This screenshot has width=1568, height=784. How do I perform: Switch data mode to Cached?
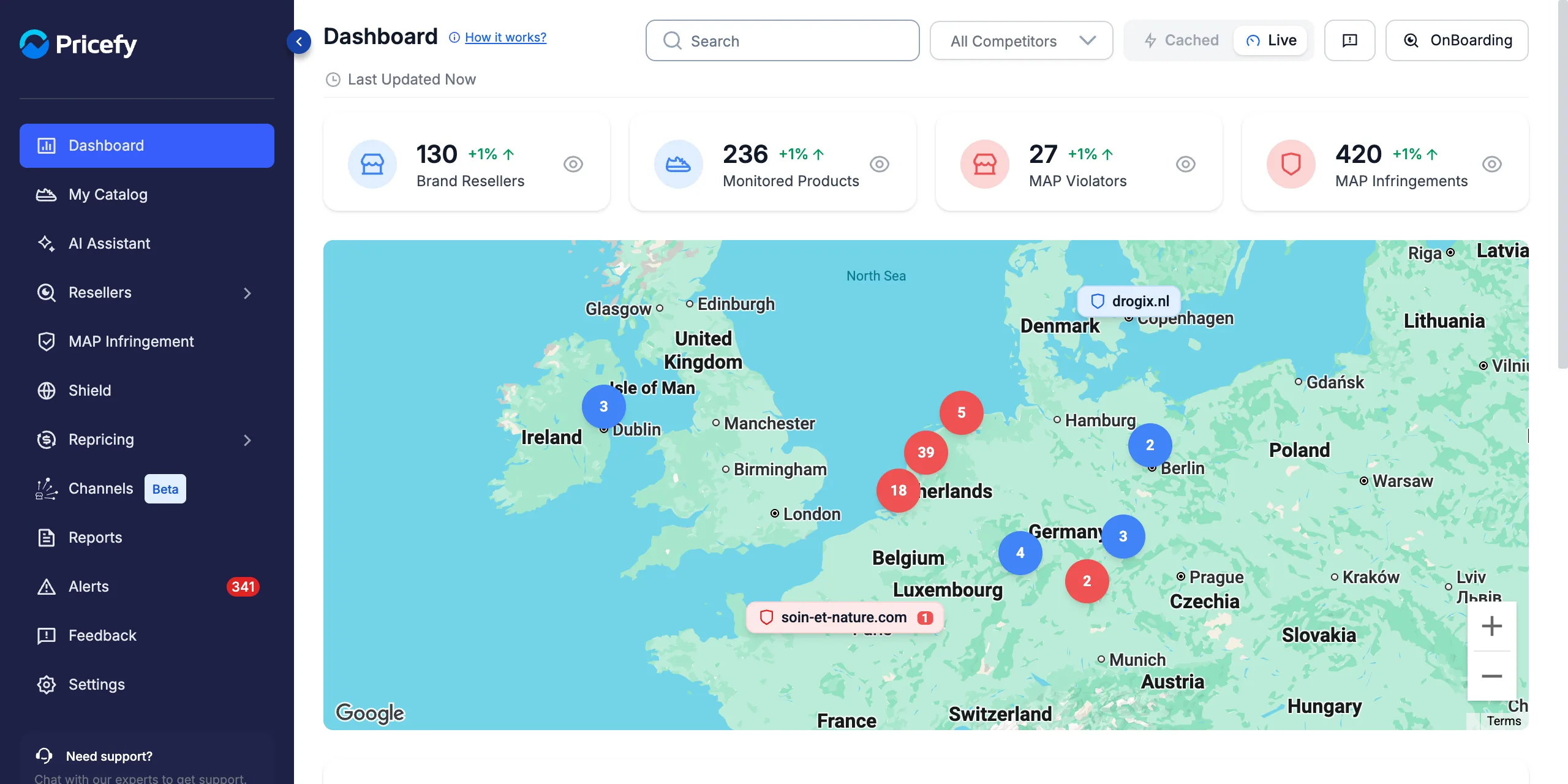pyautogui.click(x=1181, y=40)
